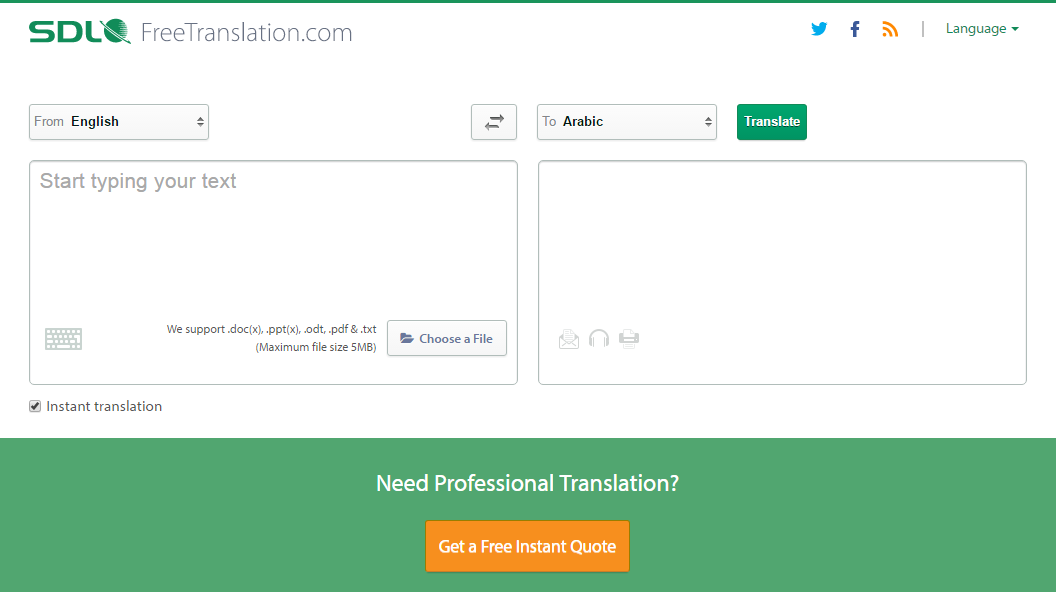Click Get a Free Instant Quote
The width and height of the screenshot is (1056, 592).
tap(527, 546)
